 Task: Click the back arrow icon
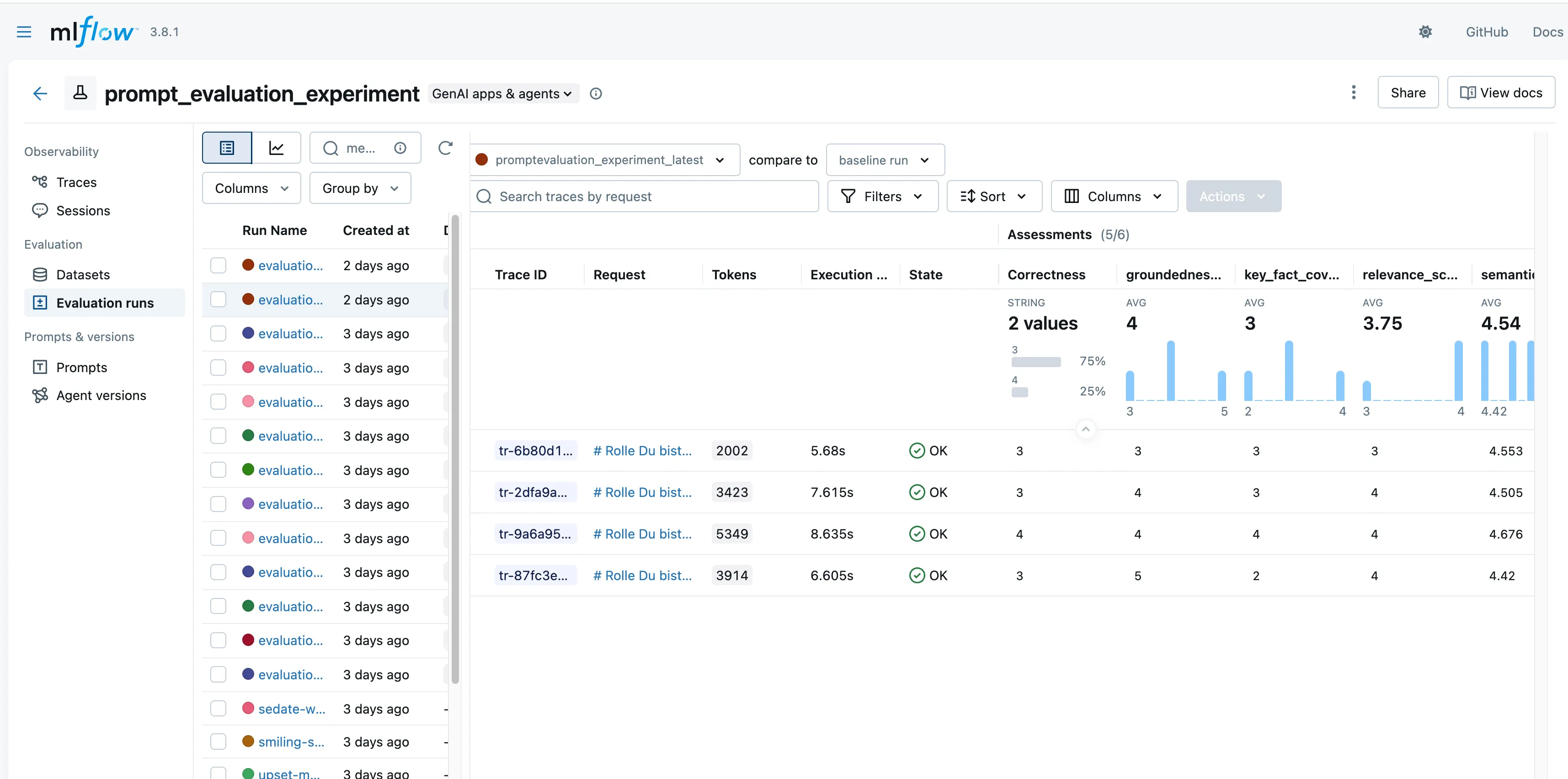pyautogui.click(x=40, y=93)
